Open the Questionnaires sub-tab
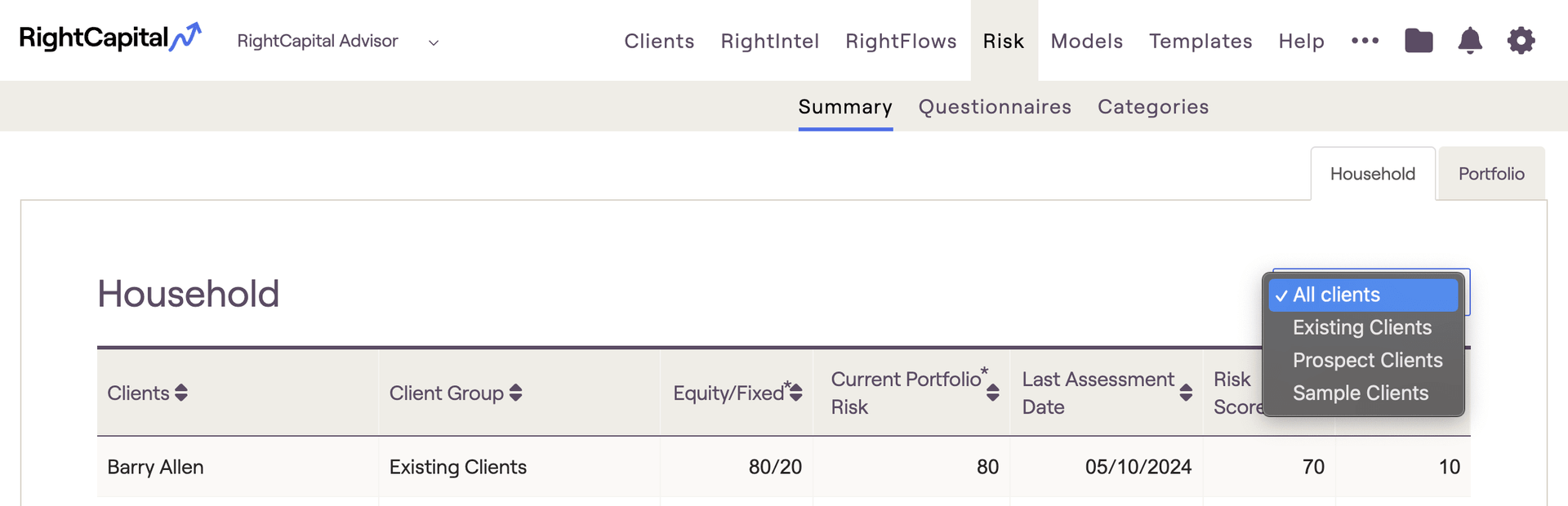Image resolution: width=1568 pixels, height=506 pixels. click(x=995, y=107)
